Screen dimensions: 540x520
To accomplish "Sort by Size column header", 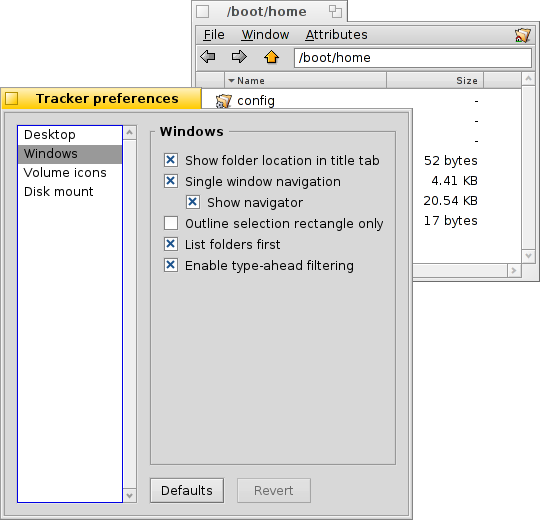I will pyautogui.click(x=435, y=81).
